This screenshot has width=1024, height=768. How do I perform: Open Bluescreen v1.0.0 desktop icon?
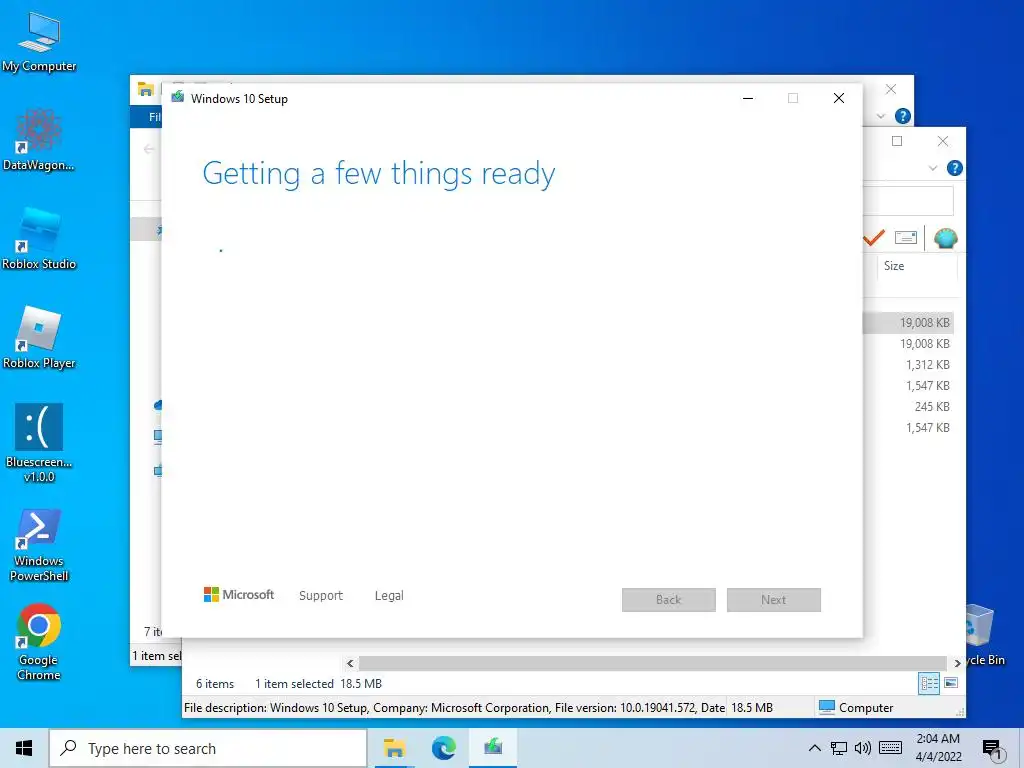[39, 443]
